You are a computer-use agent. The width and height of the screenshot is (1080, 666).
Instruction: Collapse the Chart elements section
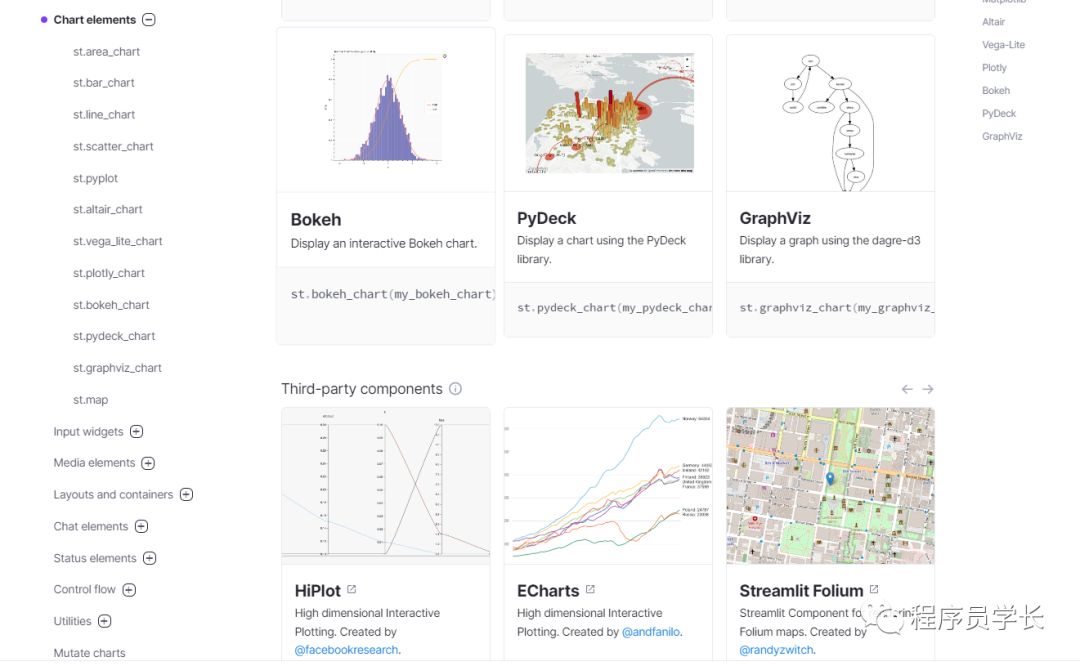pyautogui.click(x=149, y=20)
